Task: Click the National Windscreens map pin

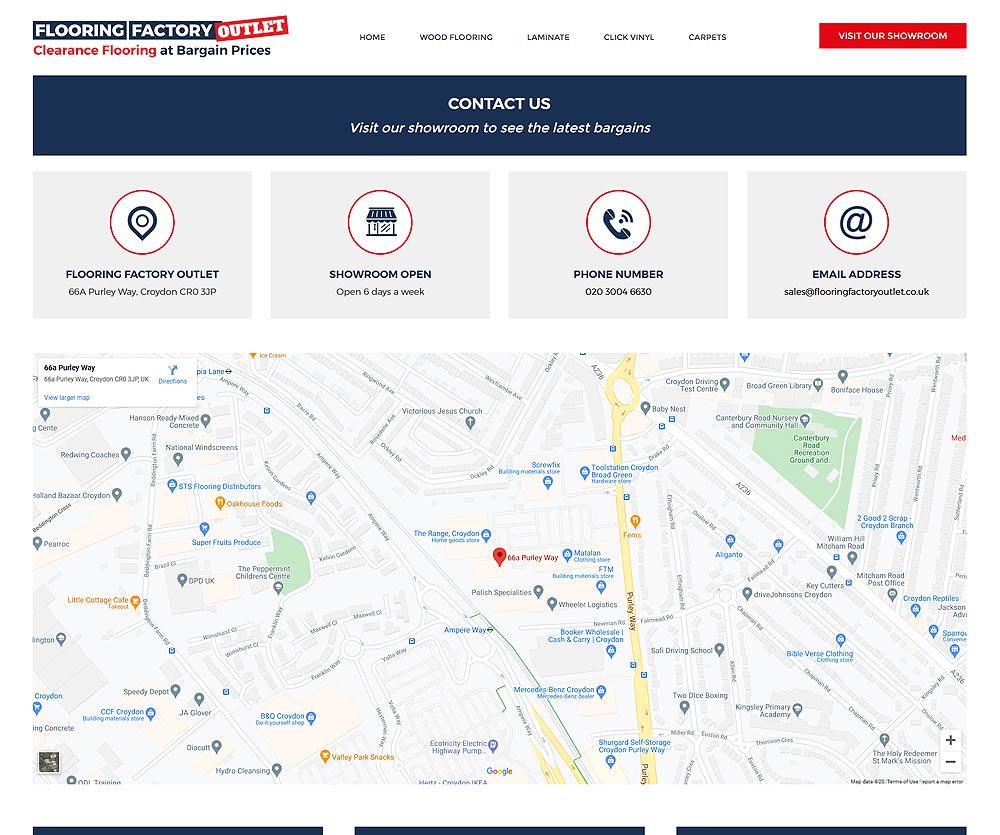Action: pyautogui.click(x=178, y=458)
